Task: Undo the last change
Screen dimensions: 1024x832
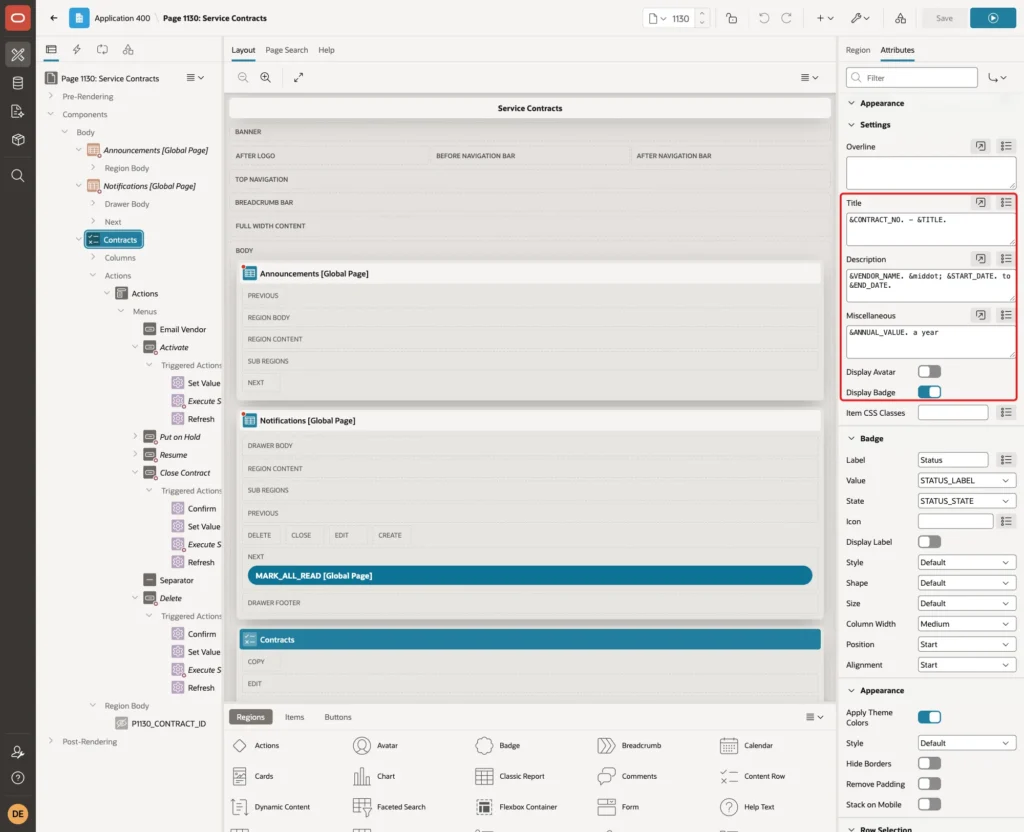Action: pyautogui.click(x=763, y=18)
